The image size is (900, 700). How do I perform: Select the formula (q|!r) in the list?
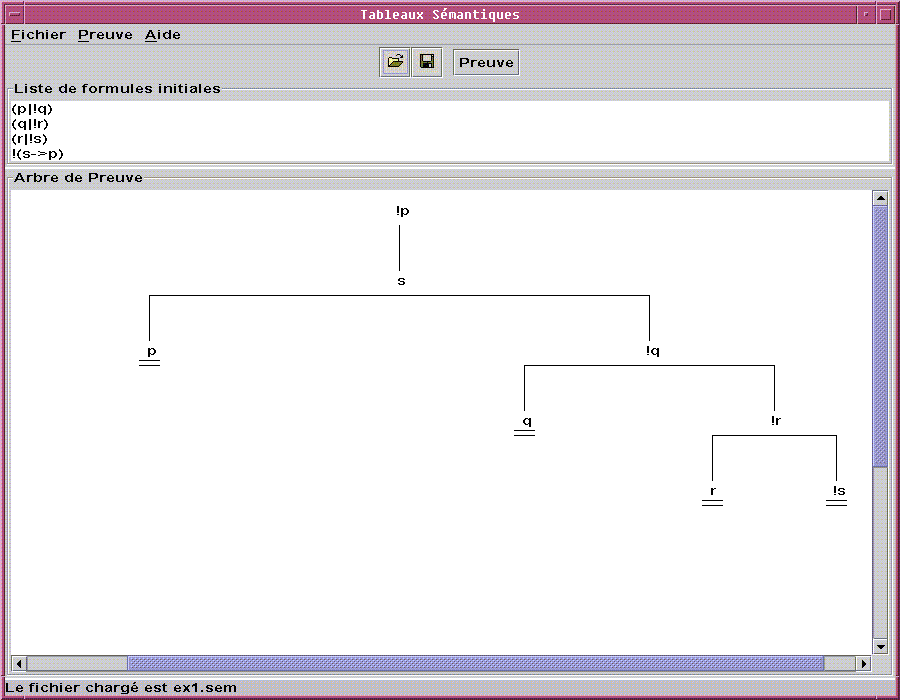coord(30,123)
